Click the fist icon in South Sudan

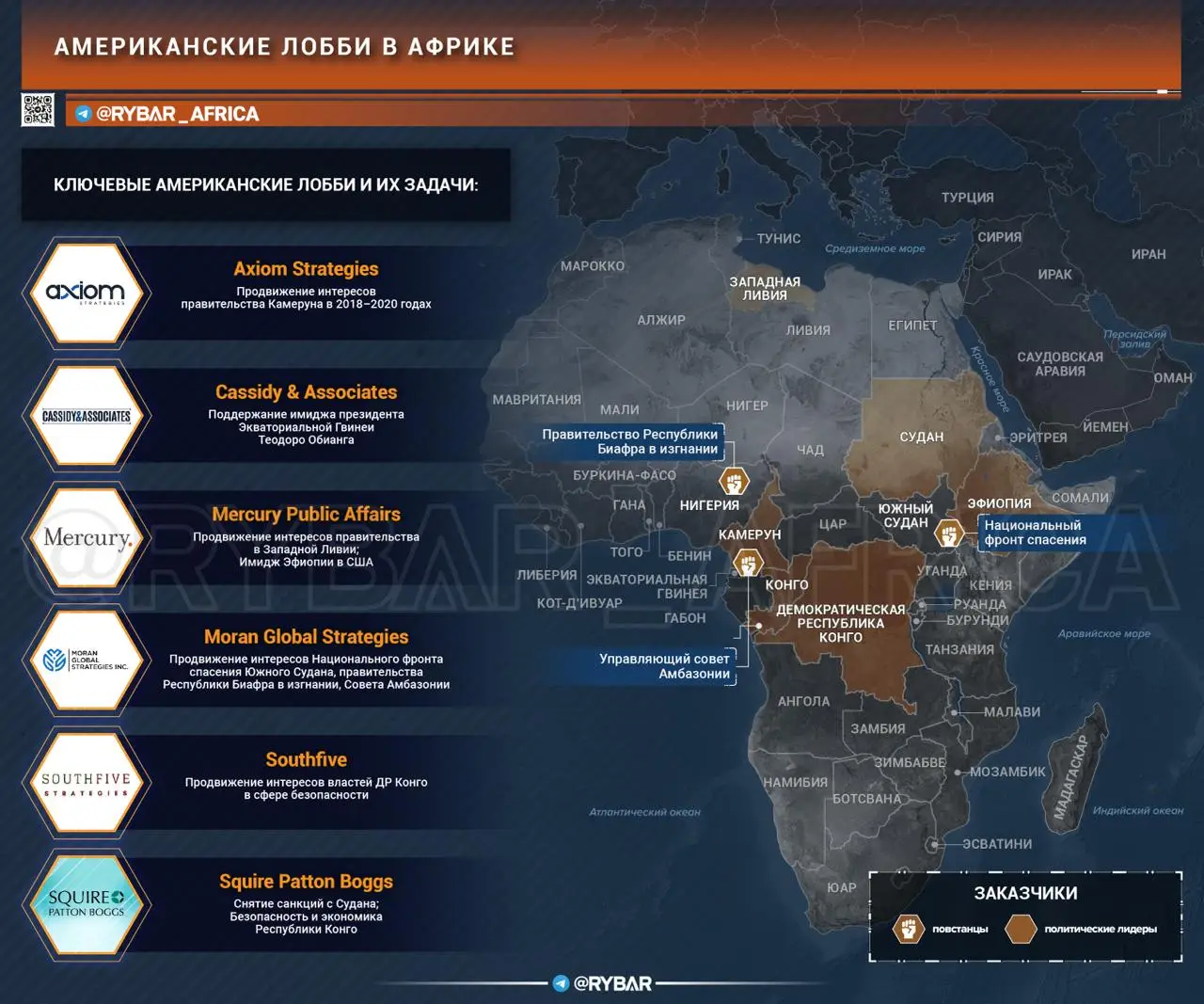pyautogui.click(x=950, y=534)
